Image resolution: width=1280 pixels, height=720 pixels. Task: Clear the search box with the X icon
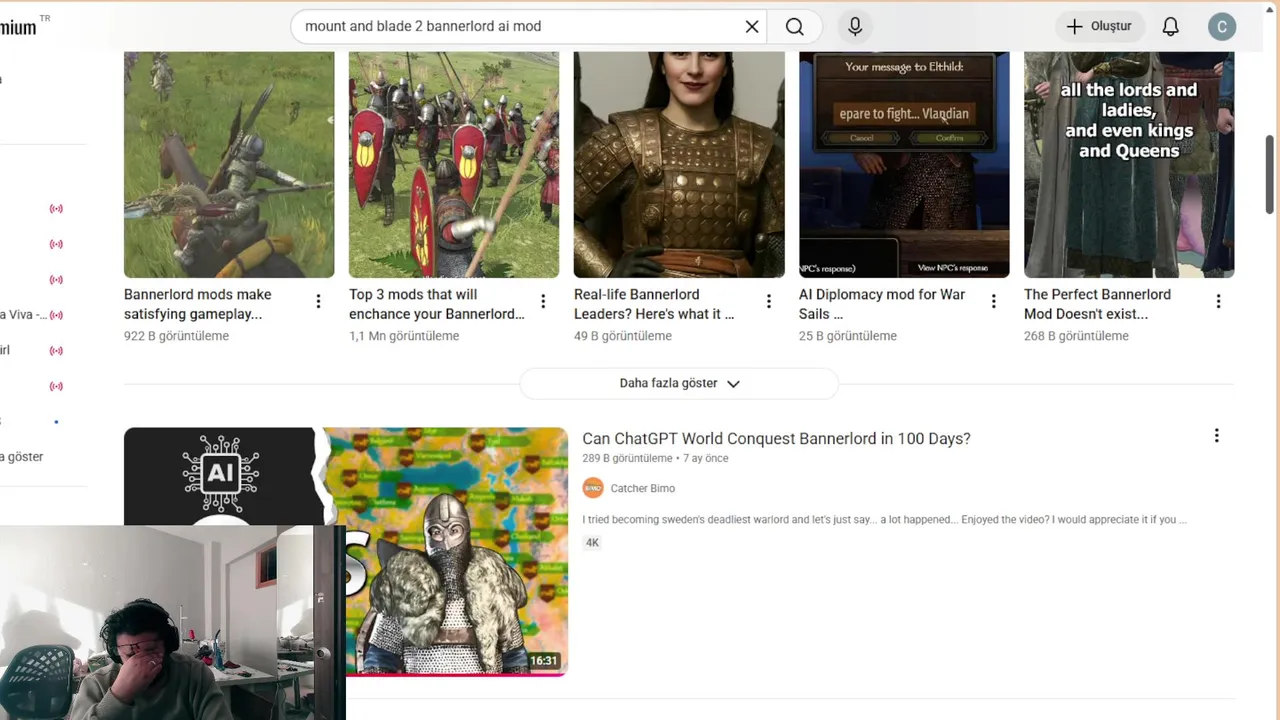(752, 26)
